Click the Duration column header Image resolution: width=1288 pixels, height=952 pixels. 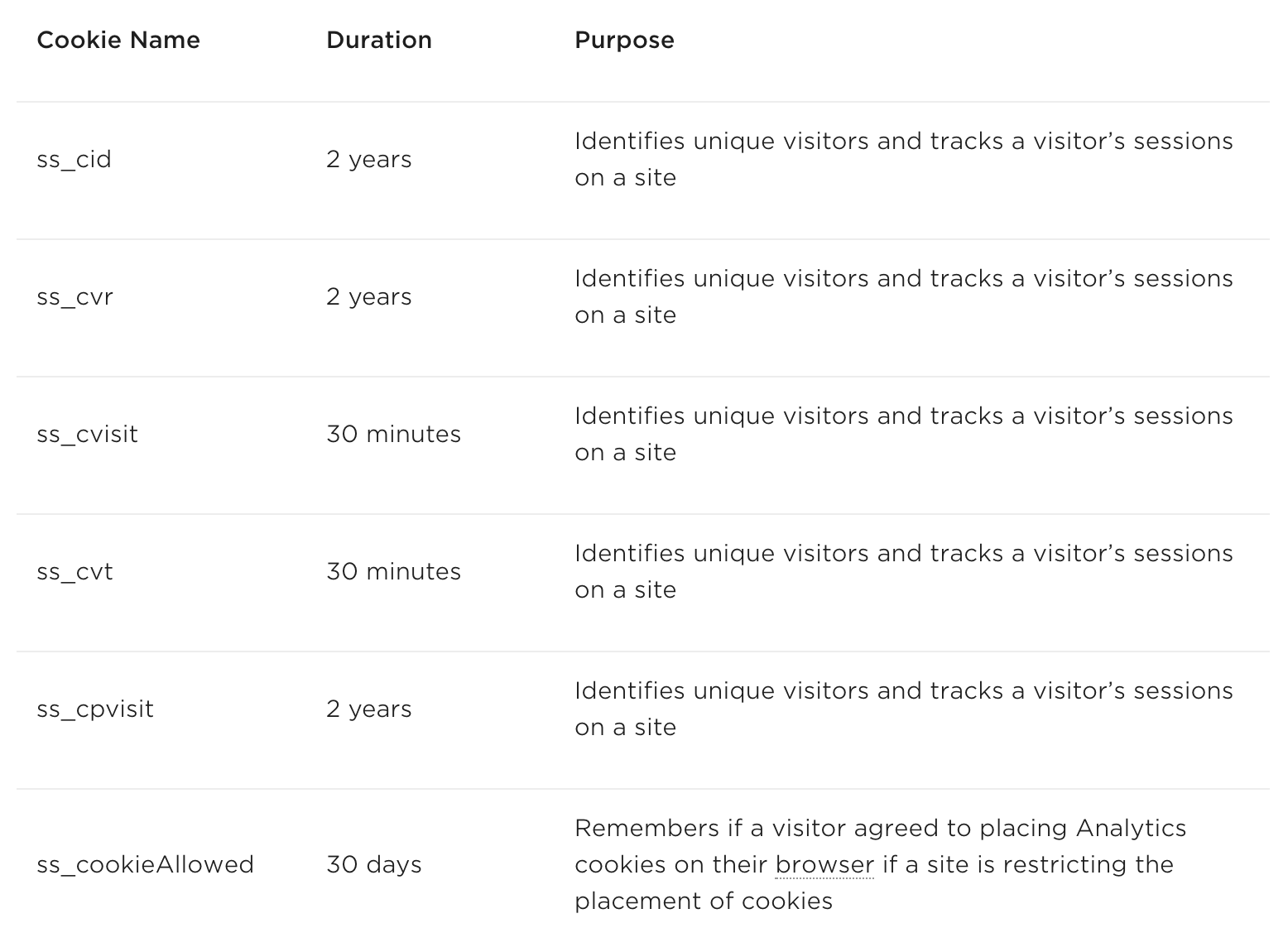pos(379,40)
